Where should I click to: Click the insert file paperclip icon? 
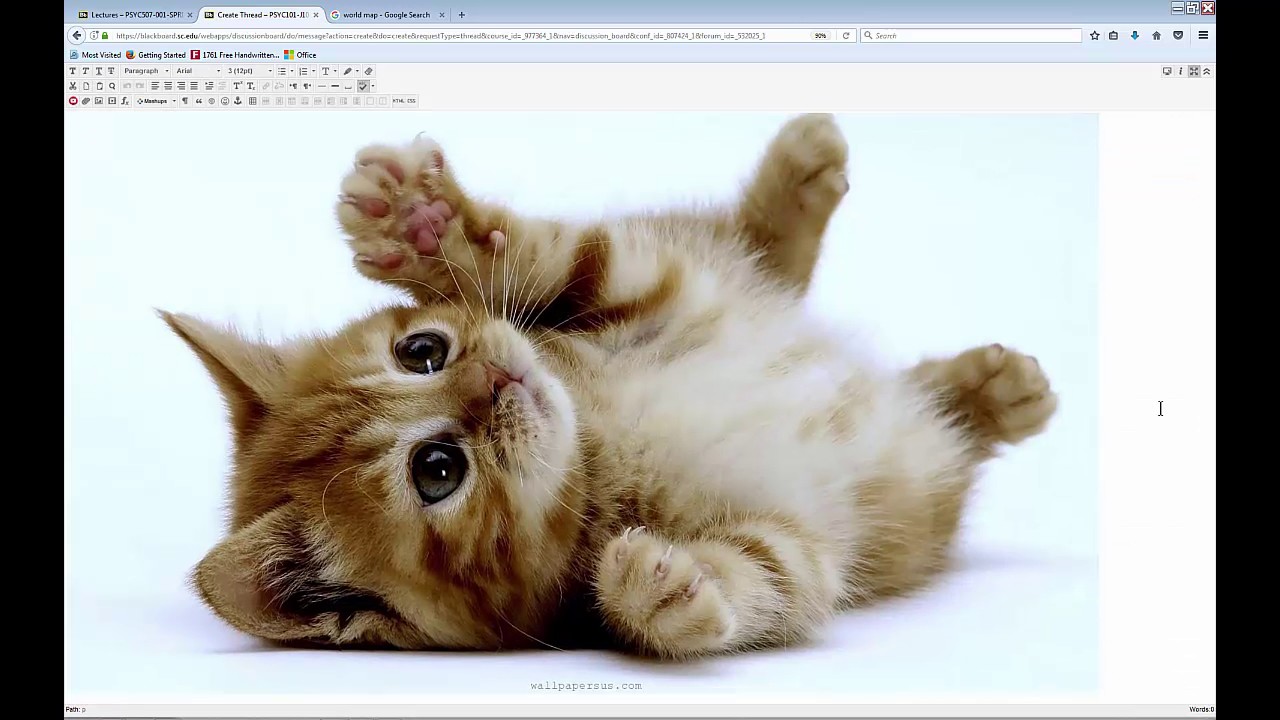pyautogui.click(x=85, y=101)
